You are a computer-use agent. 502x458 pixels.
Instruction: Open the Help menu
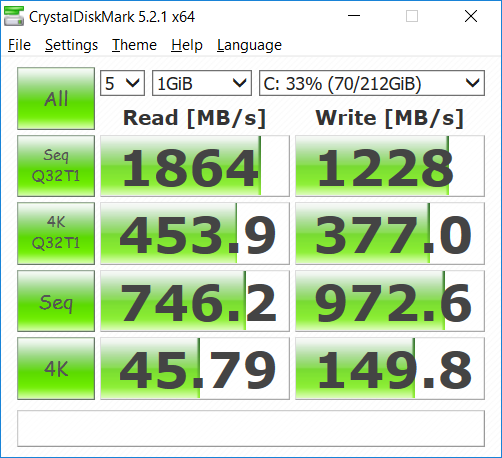187,45
